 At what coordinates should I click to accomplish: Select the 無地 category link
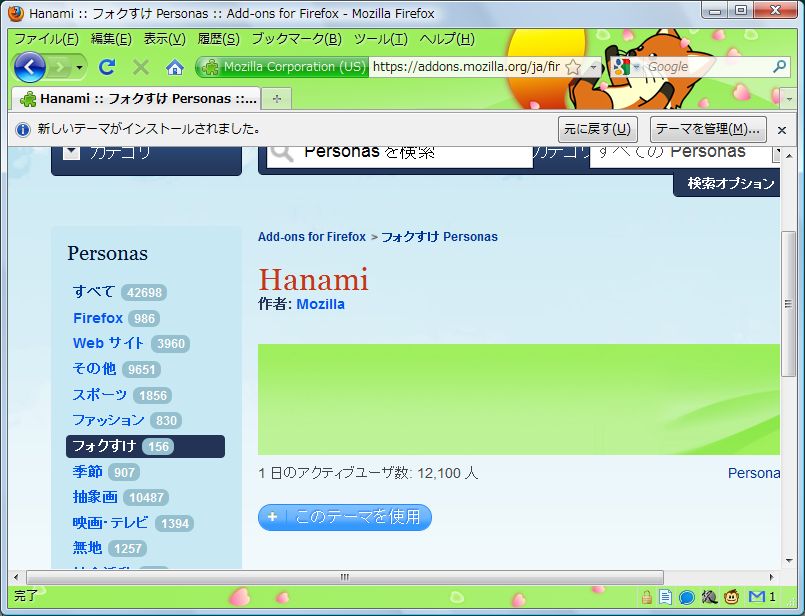coord(87,548)
